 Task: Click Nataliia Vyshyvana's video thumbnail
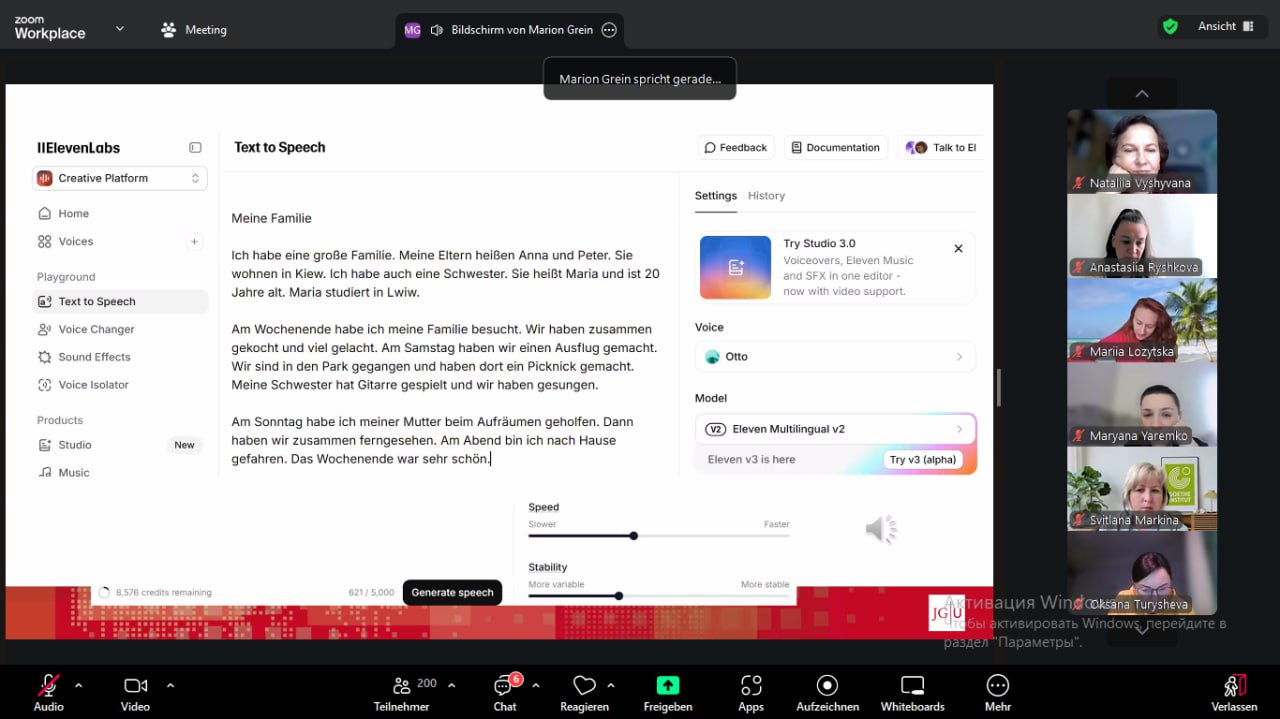[x=1141, y=150]
